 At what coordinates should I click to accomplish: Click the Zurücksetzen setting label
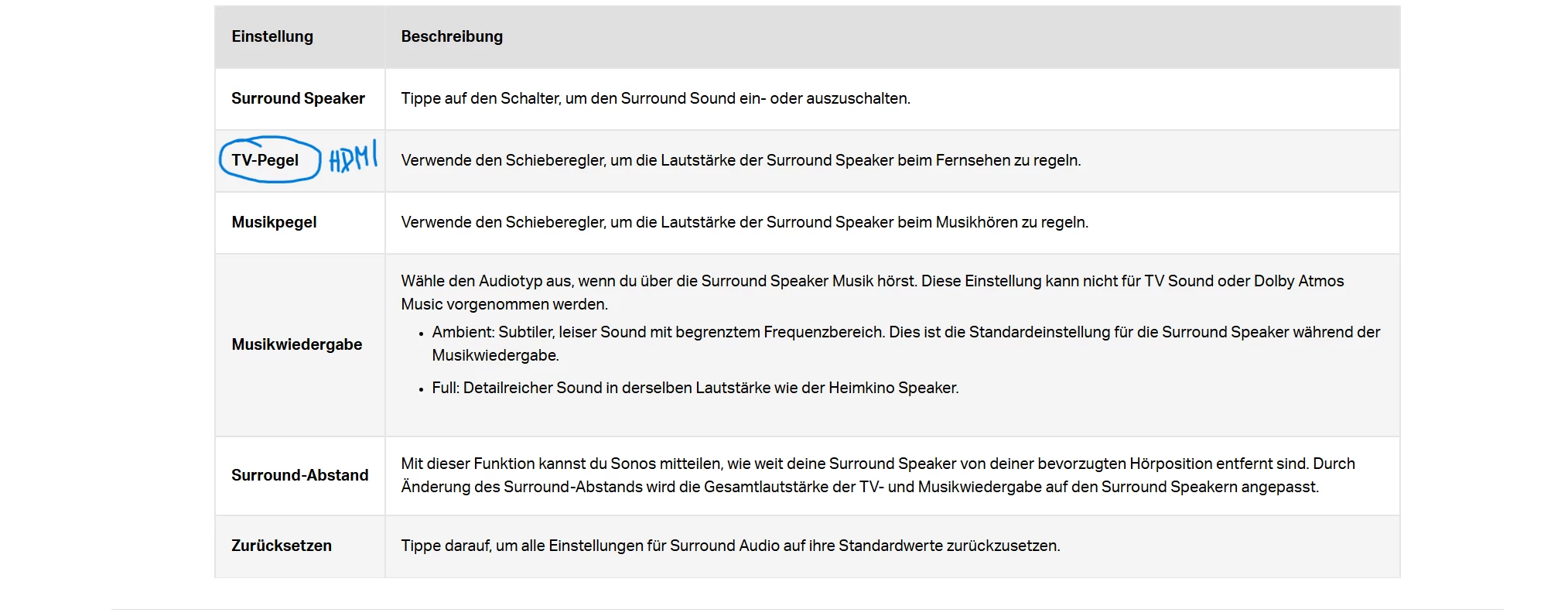[x=282, y=546]
